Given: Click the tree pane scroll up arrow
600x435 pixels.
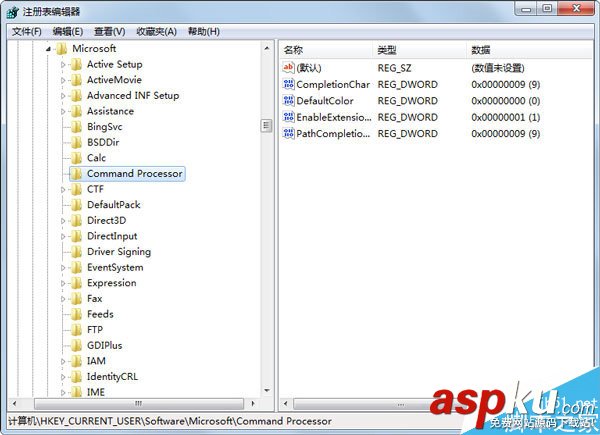Looking at the screenshot, I should (x=267, y=49).
